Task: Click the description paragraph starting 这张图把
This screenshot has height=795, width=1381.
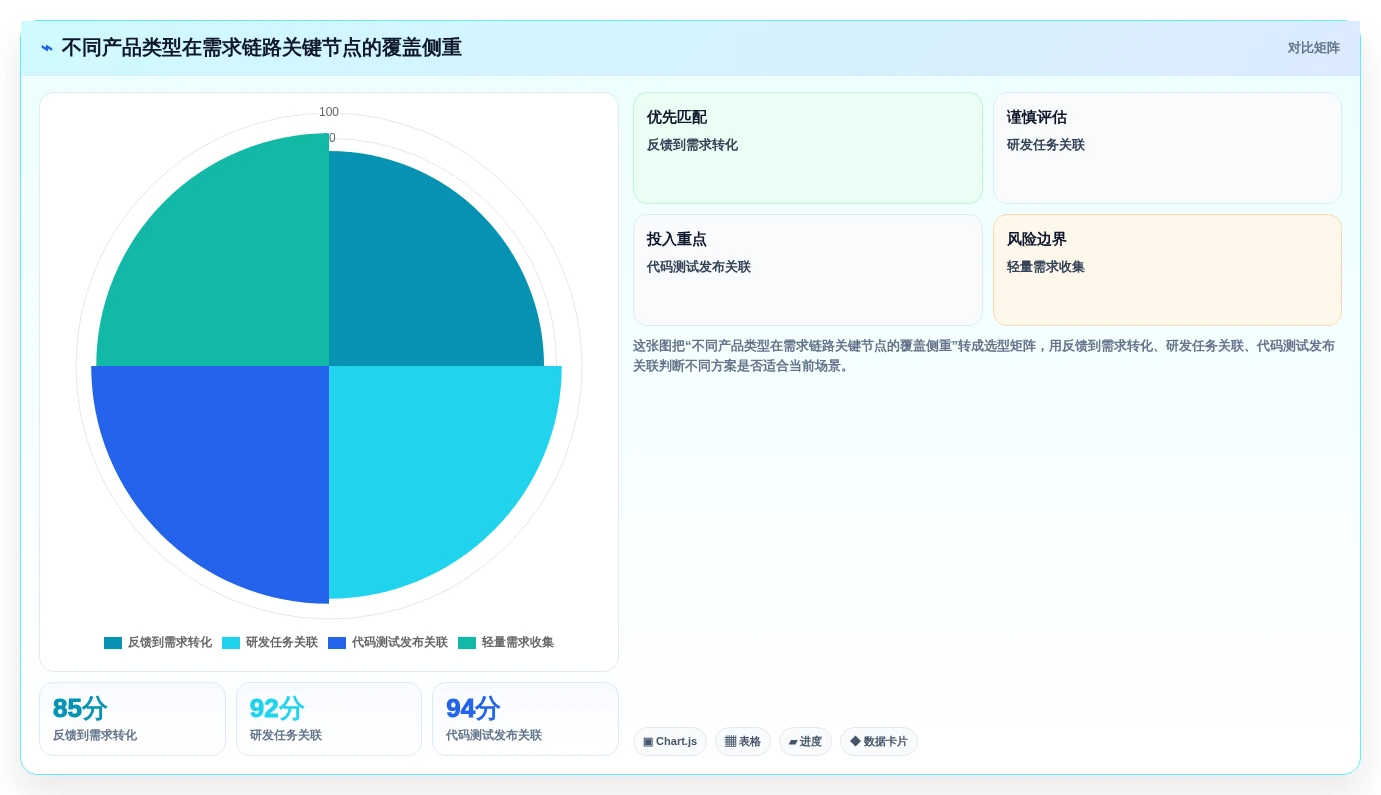Action: [984, 356]
